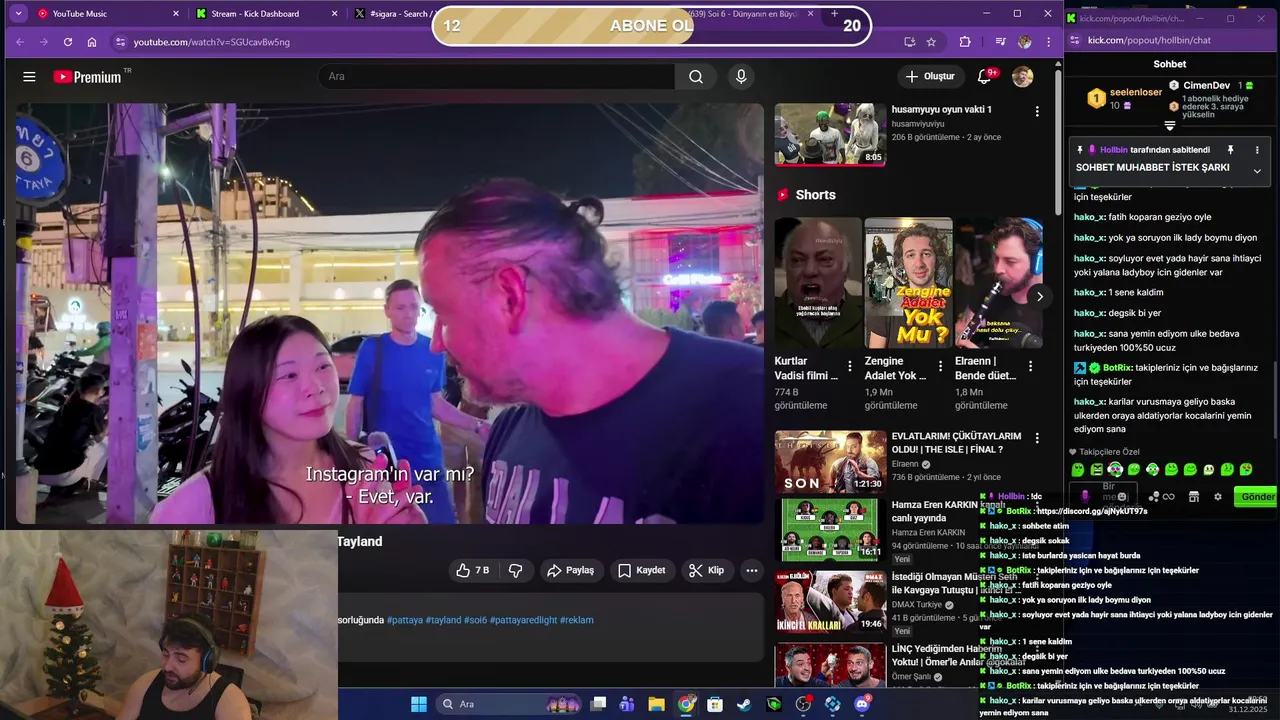Click the Oluştur create button
The image size is (1280, 720).
(930, 77)
